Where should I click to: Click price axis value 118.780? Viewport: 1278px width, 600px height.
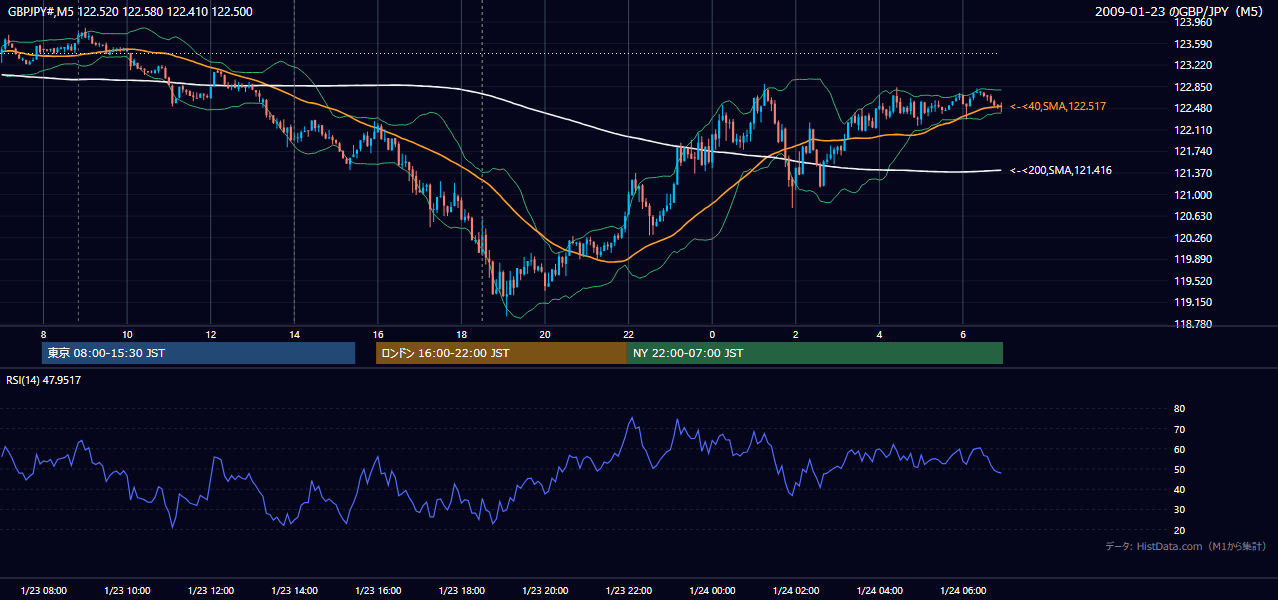(1192, 324)
